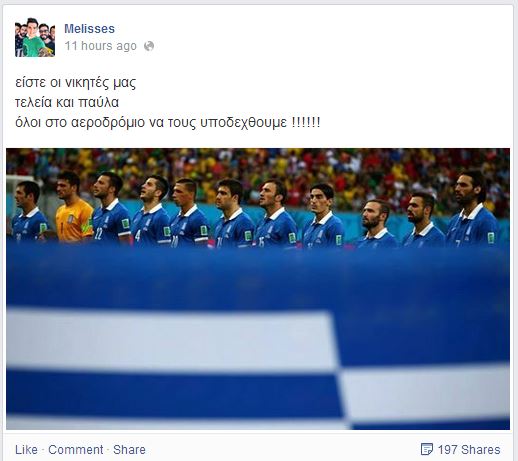Click the player wearing number 4
The width and height of the screenshot is (518, 461).
pos(152,211)
